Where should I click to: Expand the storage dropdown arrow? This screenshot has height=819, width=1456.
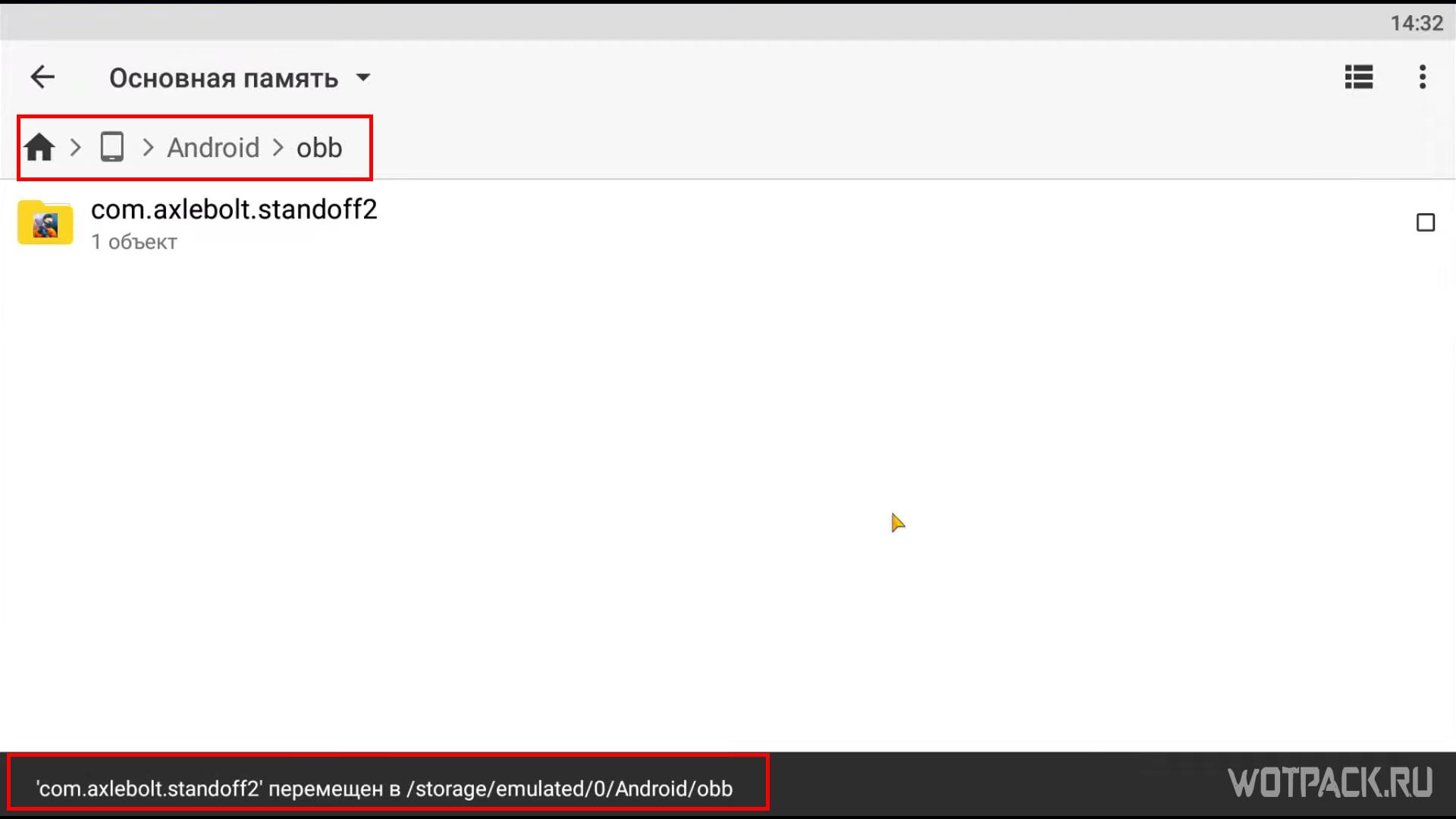(x=363, y=77)
